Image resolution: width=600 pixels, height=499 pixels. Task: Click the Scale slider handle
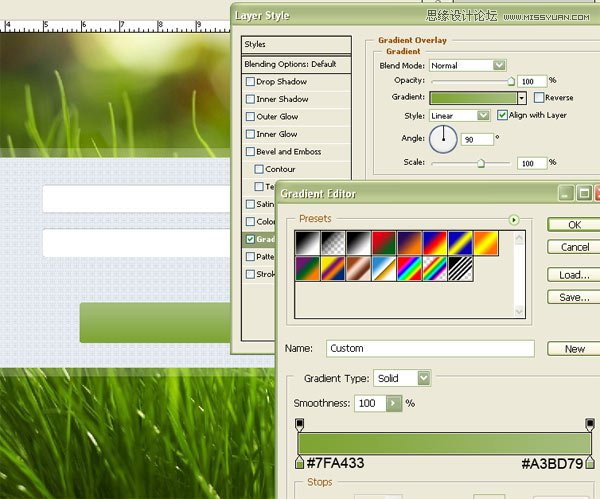click(x=481, y=163)
